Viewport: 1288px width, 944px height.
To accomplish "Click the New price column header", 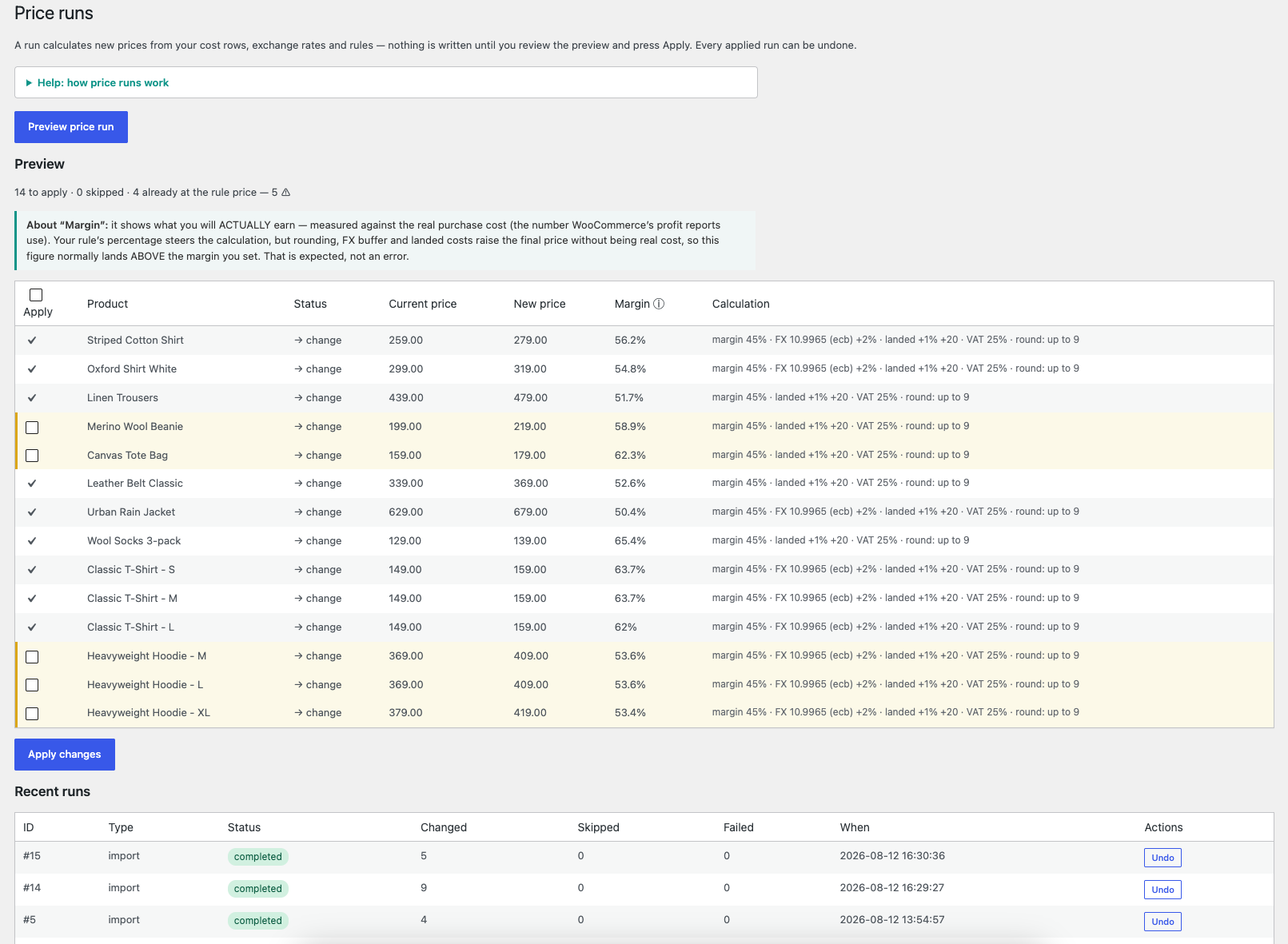I will [540, 304].
